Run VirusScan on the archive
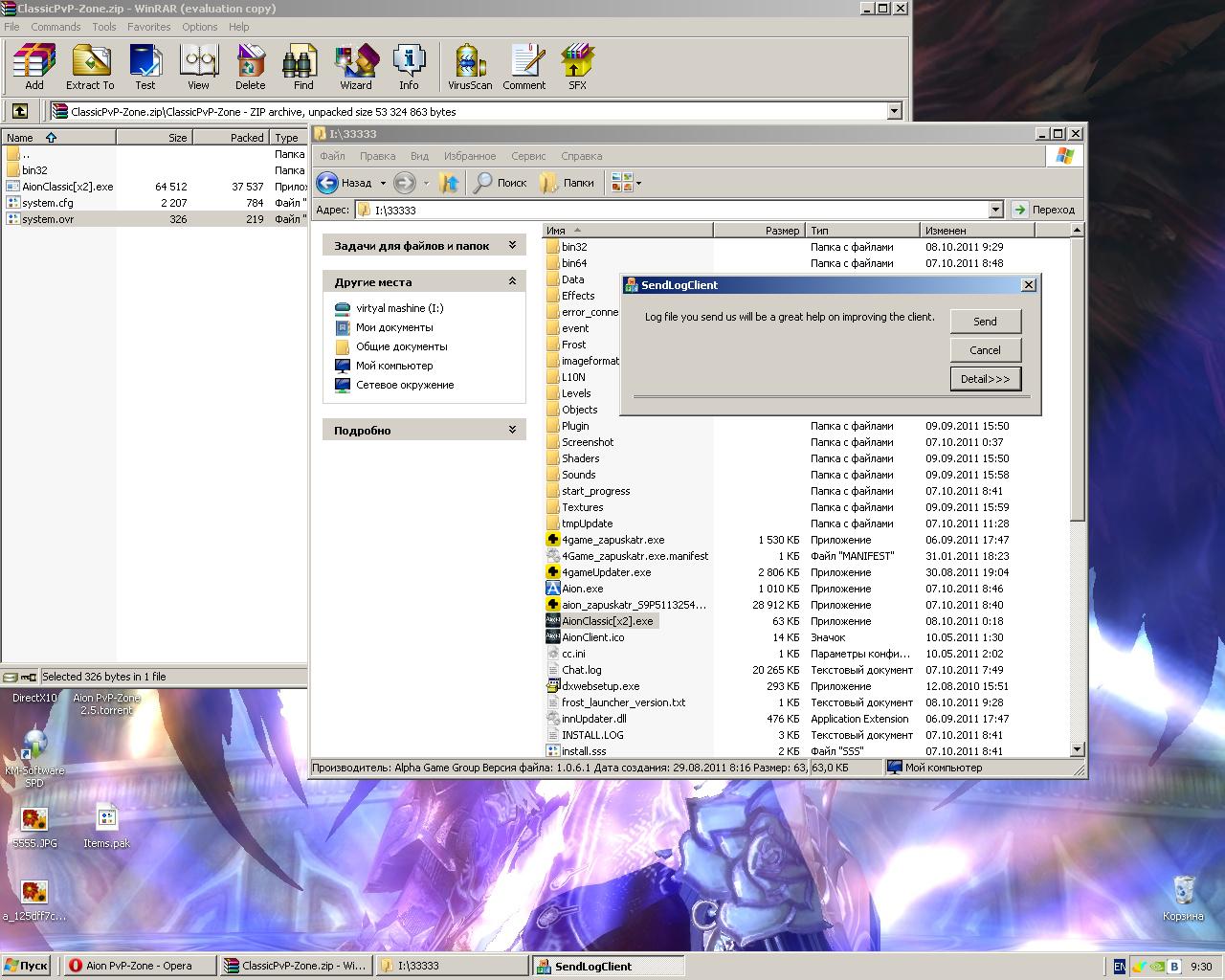The width and height of the screenshot is (1225, 980). (x=470, y=67)
